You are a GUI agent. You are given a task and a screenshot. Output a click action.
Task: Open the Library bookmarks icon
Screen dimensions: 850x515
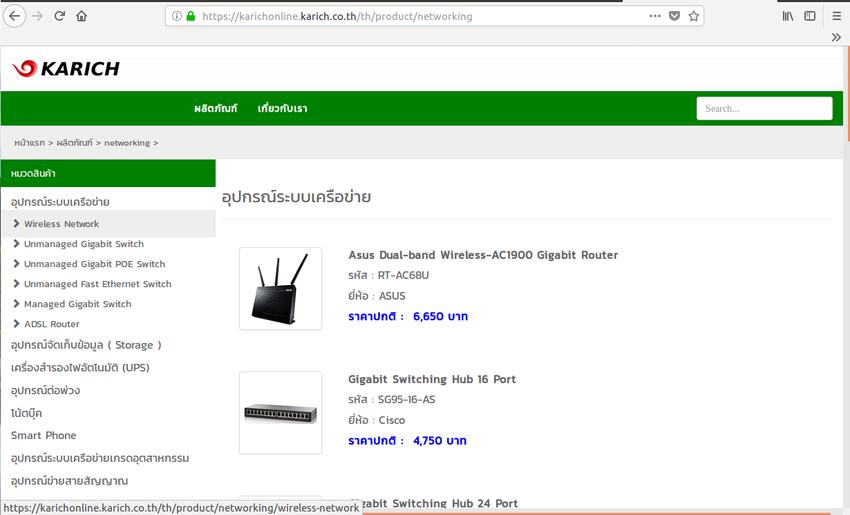(788, 16)
